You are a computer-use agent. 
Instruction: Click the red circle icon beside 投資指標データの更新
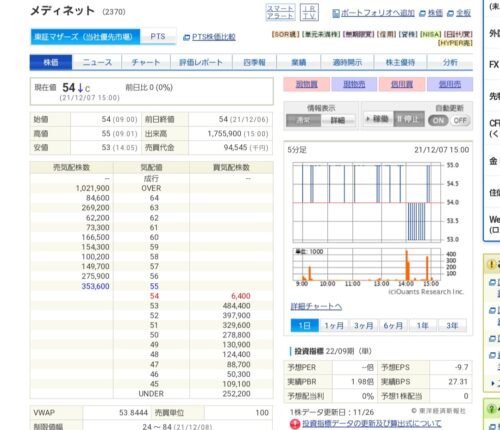[x=295, y=424]
